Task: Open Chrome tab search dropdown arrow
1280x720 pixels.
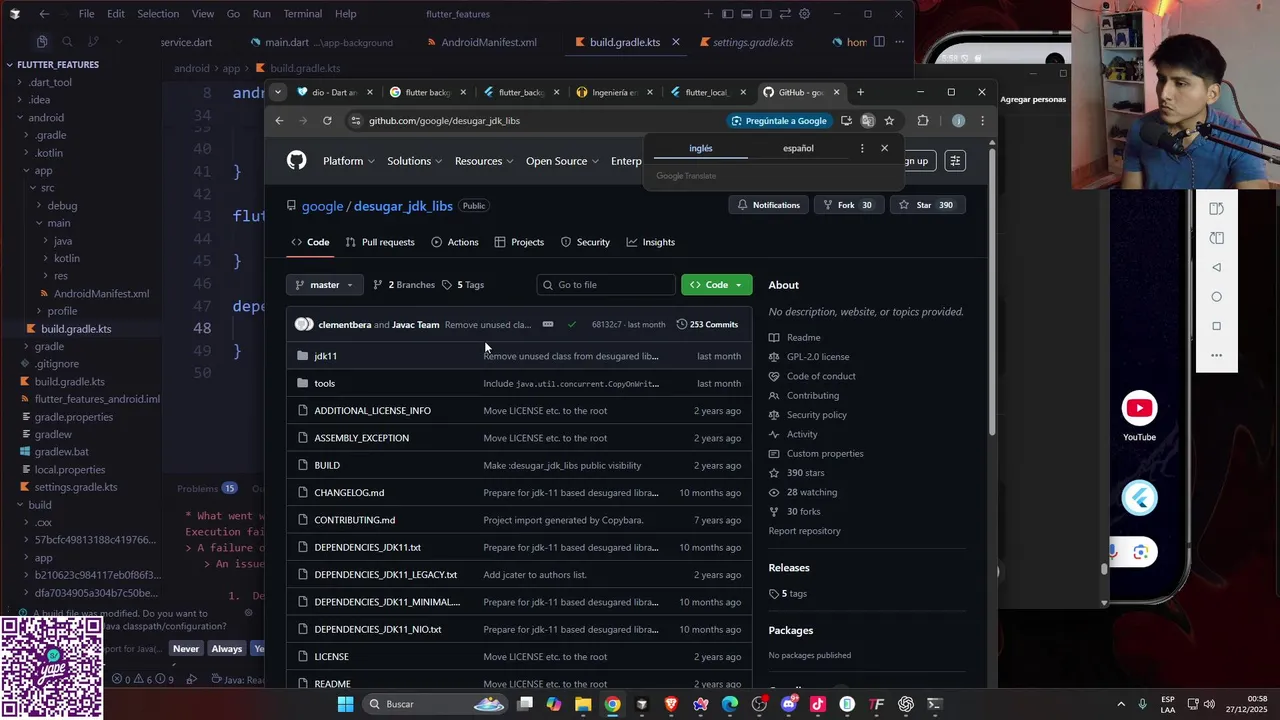Action: coord(278,92)
